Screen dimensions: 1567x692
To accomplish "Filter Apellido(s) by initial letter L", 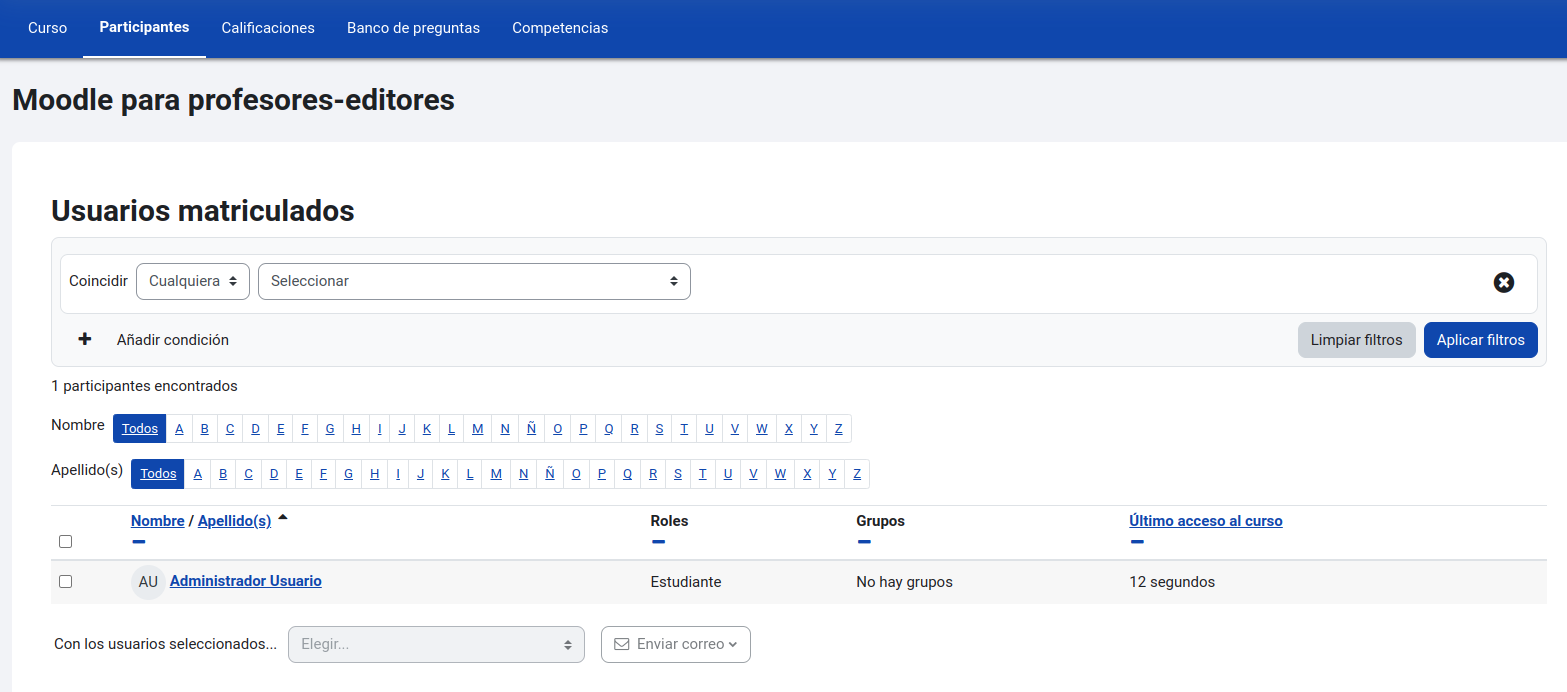I will pos(470,474).
